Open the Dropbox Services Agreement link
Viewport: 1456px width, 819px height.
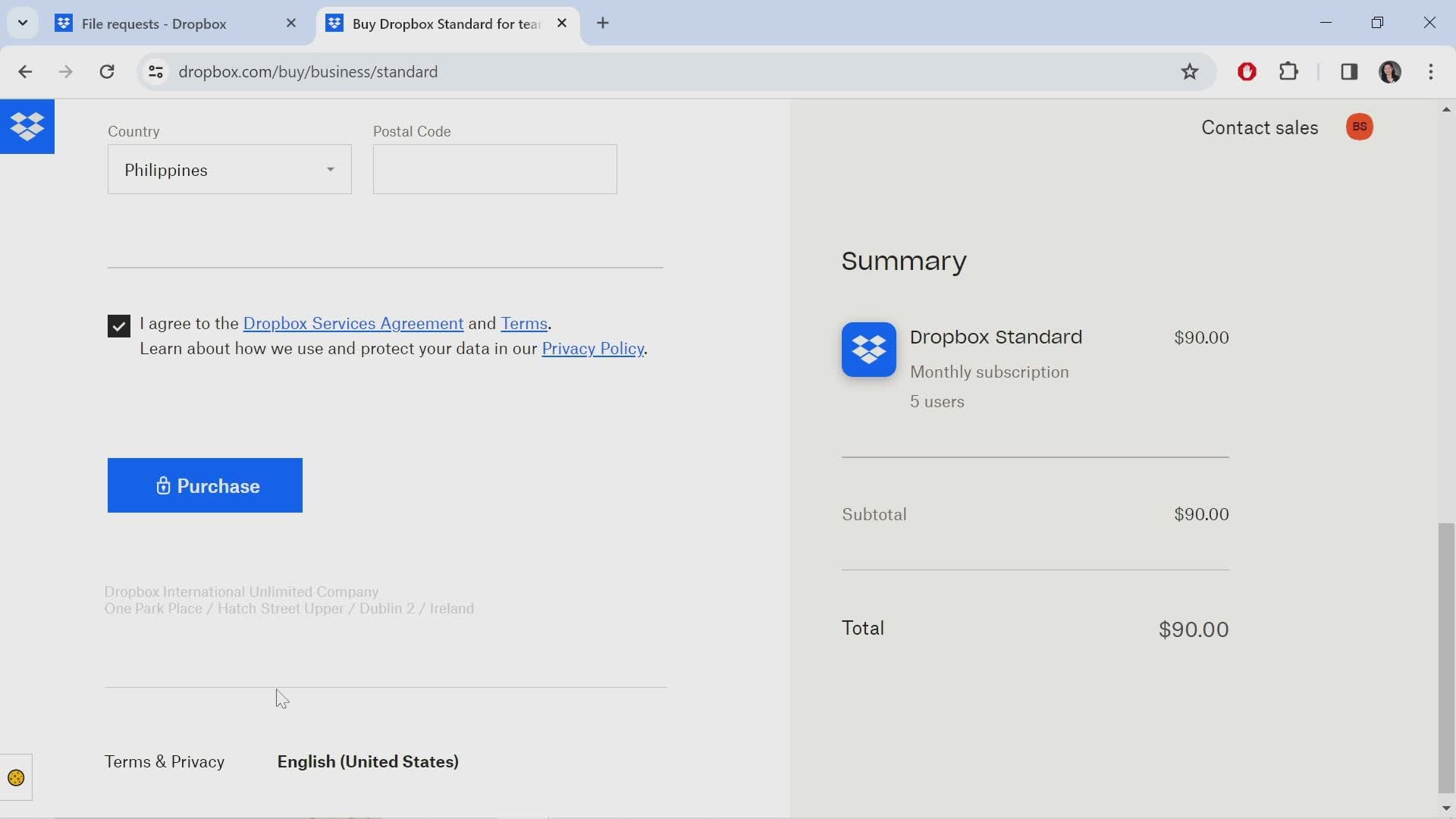coord(353,324)
